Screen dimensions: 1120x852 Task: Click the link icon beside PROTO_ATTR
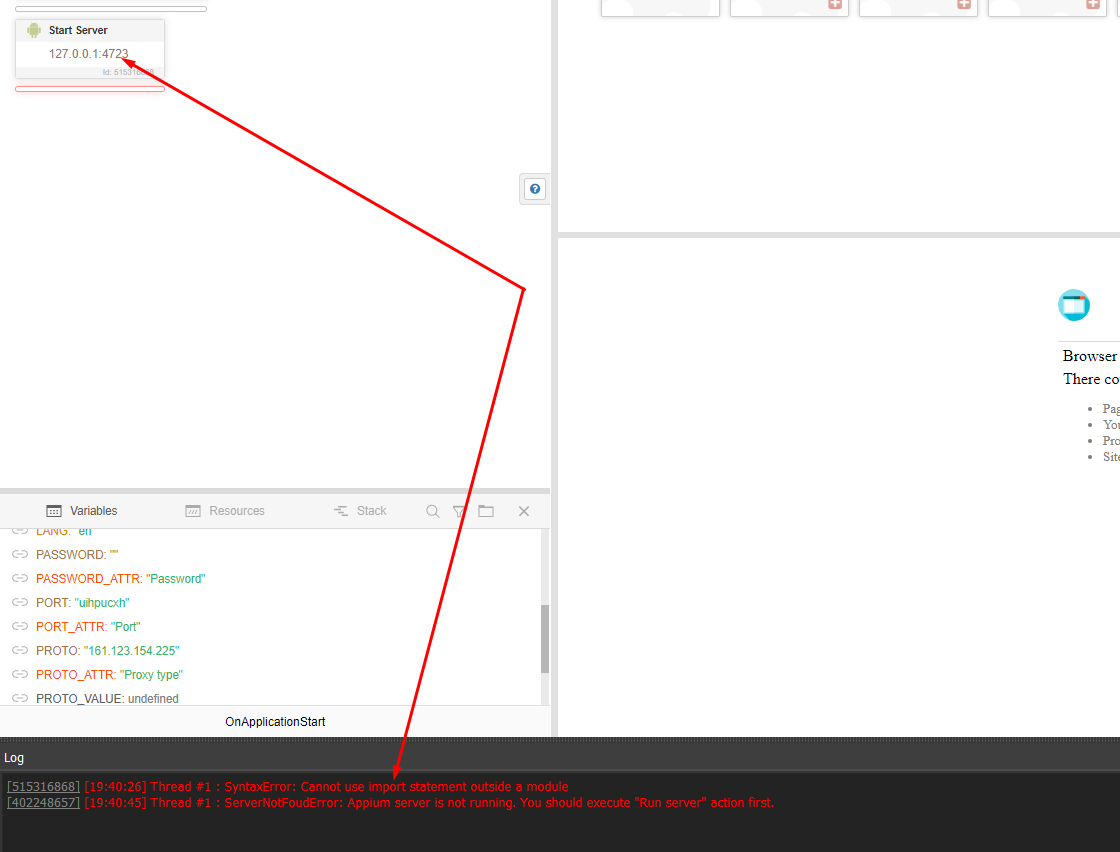[x=20, y=674]
